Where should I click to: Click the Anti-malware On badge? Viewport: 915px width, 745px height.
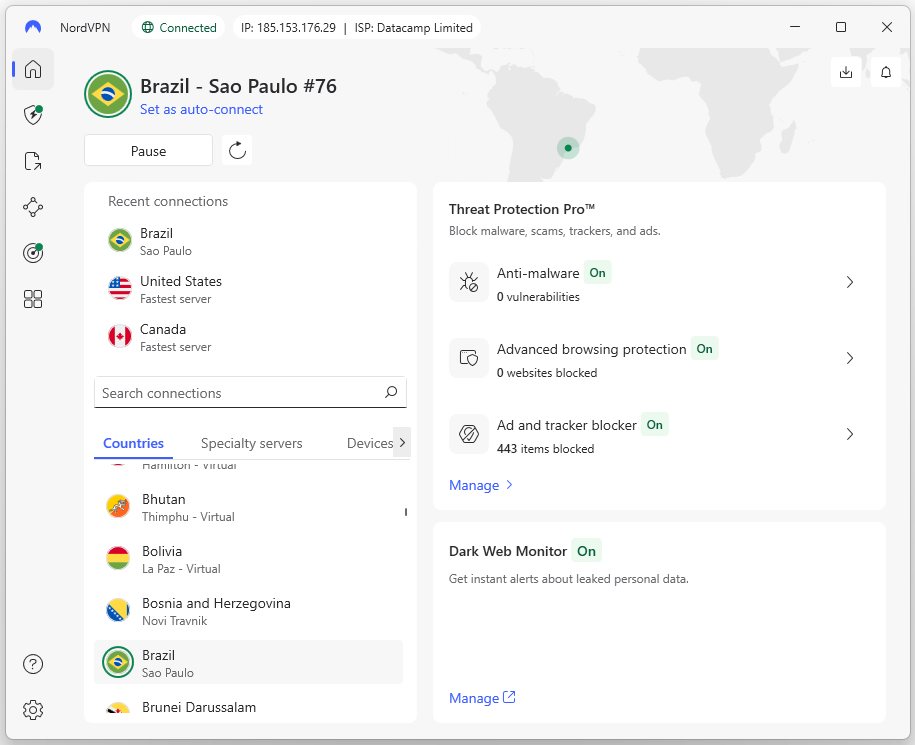point(597,272)
